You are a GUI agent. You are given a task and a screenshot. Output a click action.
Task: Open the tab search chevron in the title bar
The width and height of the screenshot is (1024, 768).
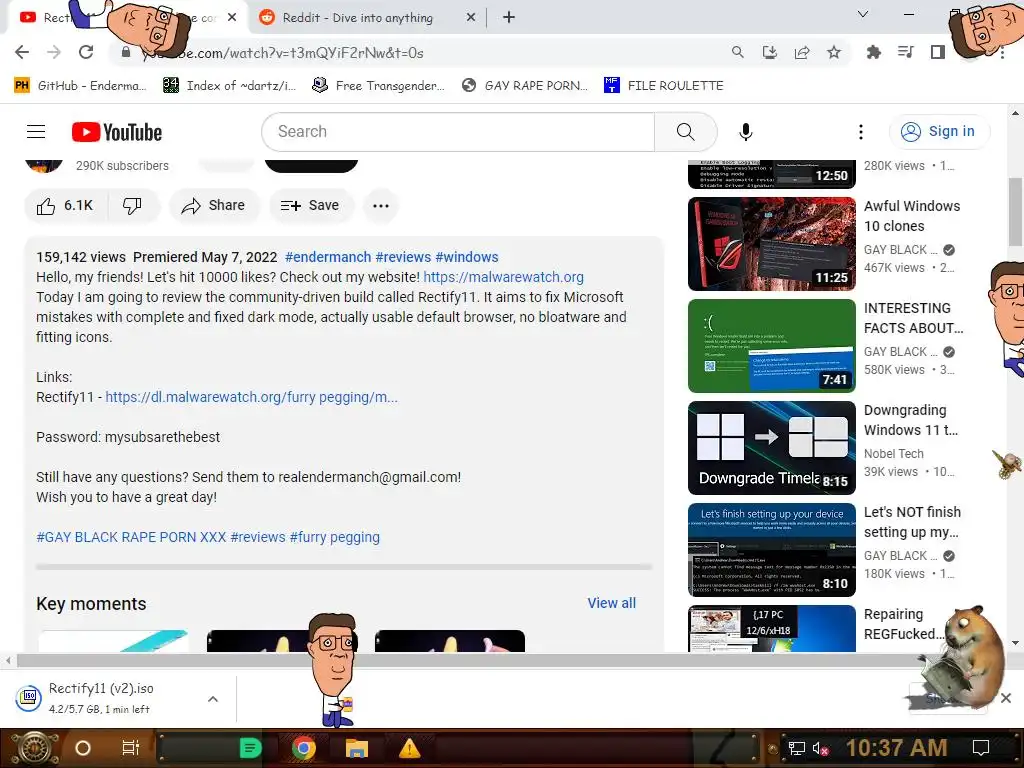click(x=863, y=14)
